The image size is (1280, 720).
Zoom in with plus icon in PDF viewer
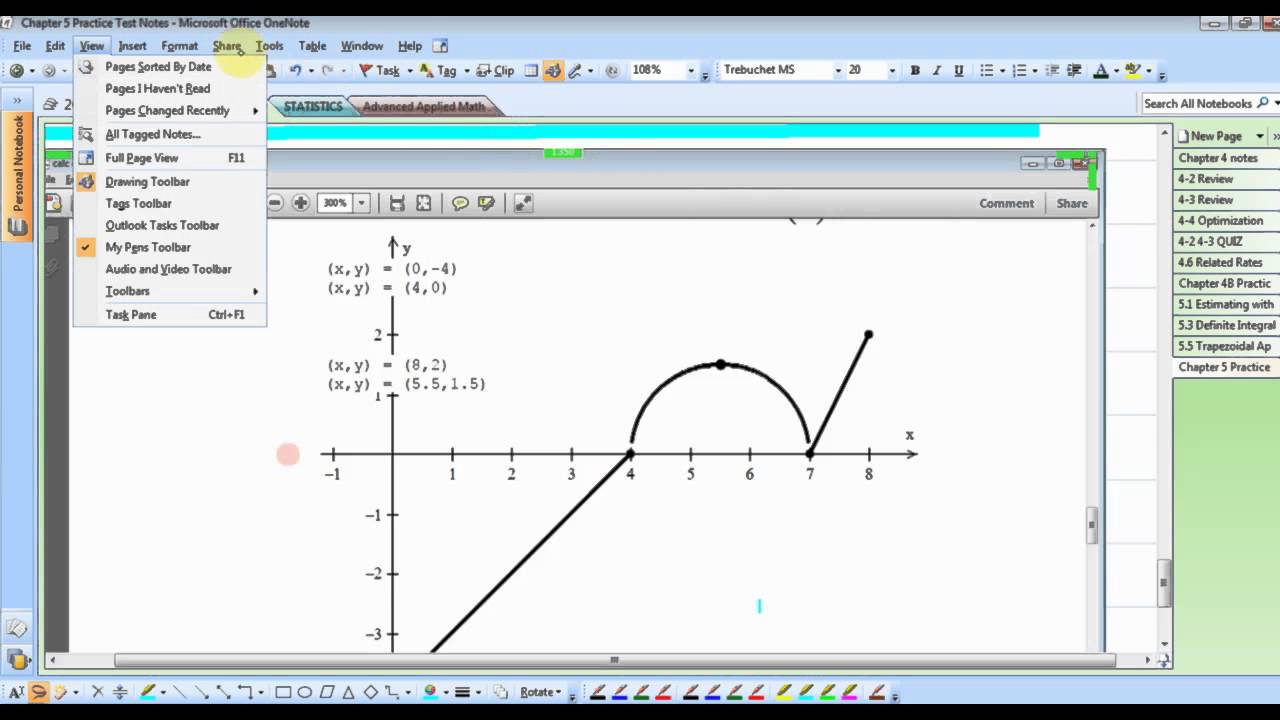coord(300,203)
